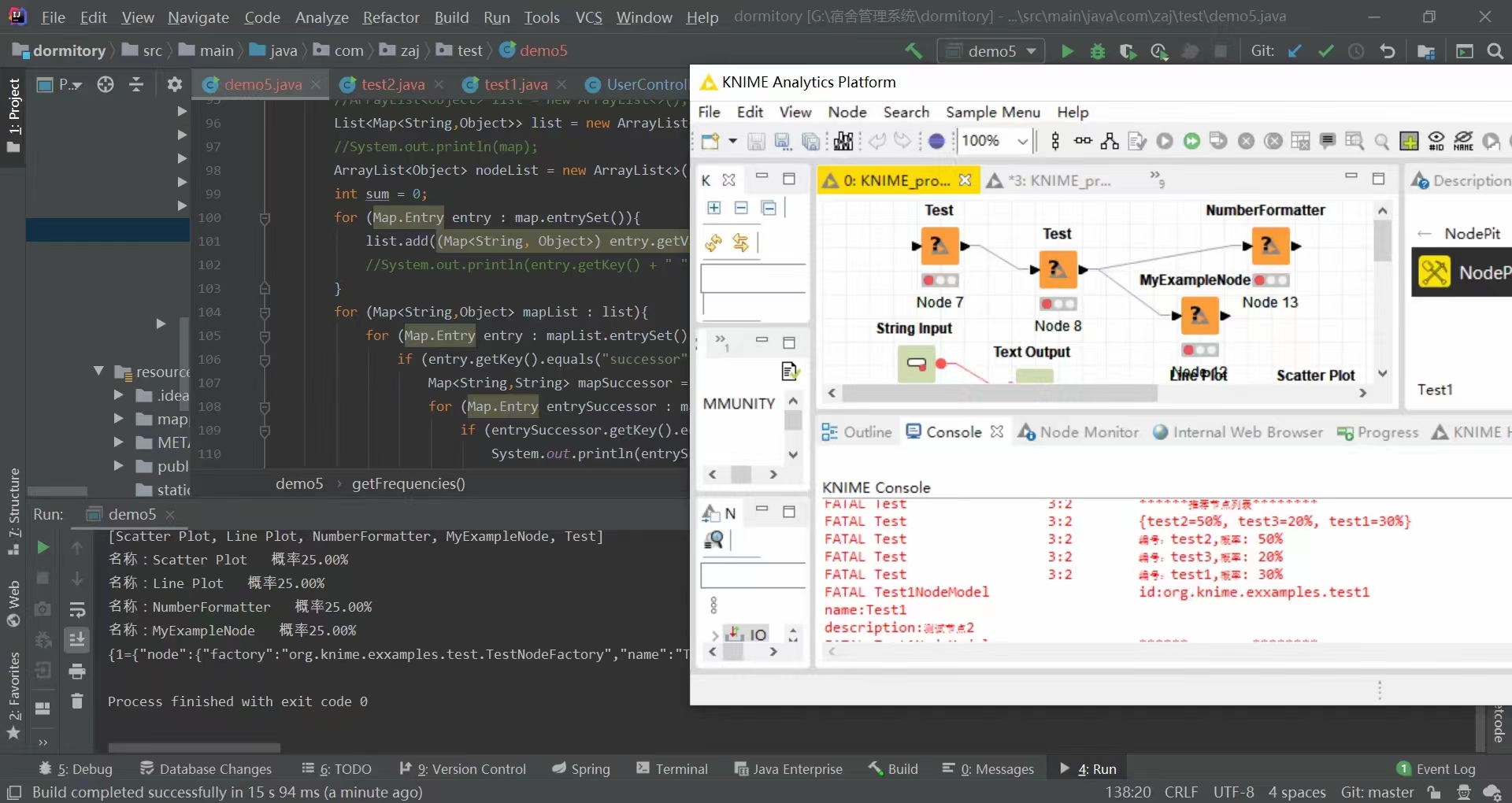Open KNIME Node menu
The width and height of the screenshot is (1512, 803).
(847, 113)
